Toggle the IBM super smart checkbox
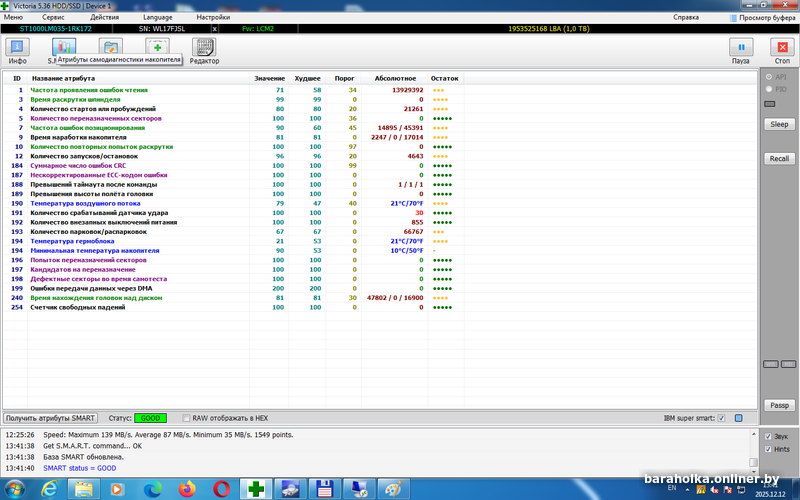The height and width of the screenshot is (500, 800). [737, 417]
